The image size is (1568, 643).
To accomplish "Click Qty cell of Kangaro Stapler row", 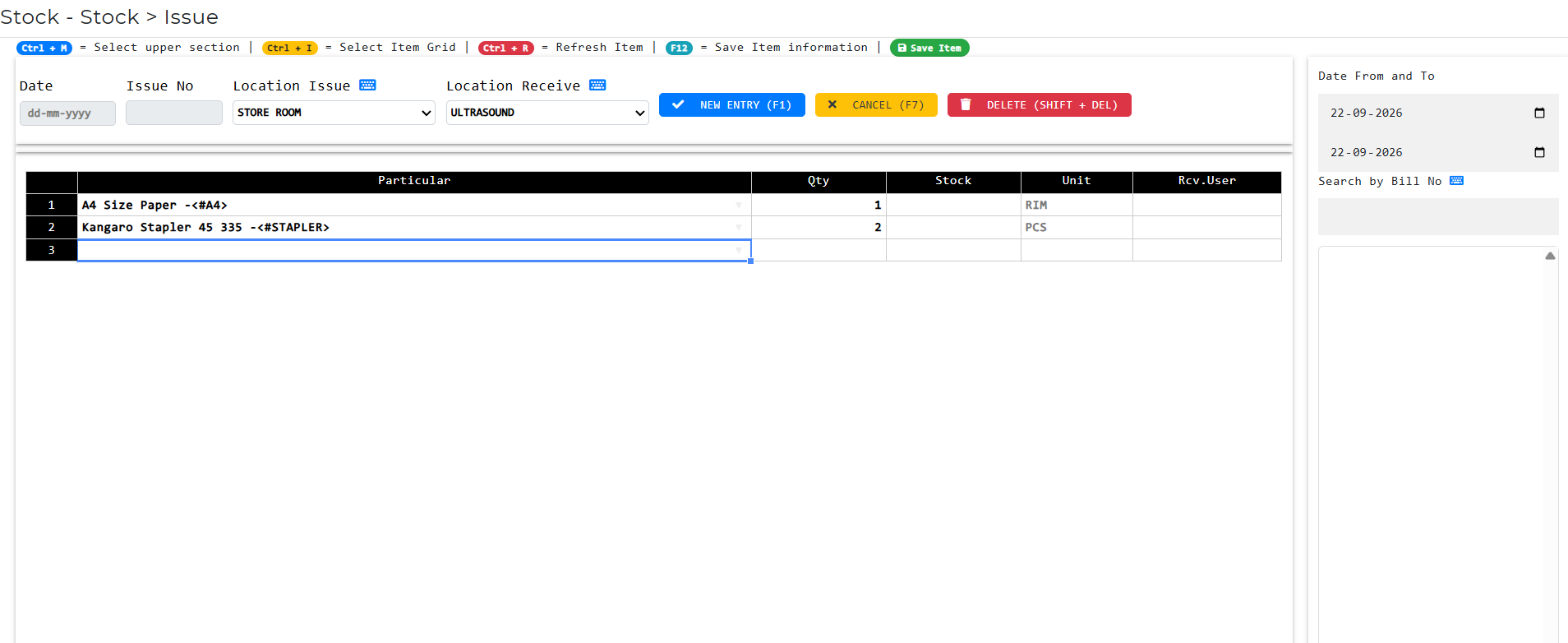I will click(819, 228).
